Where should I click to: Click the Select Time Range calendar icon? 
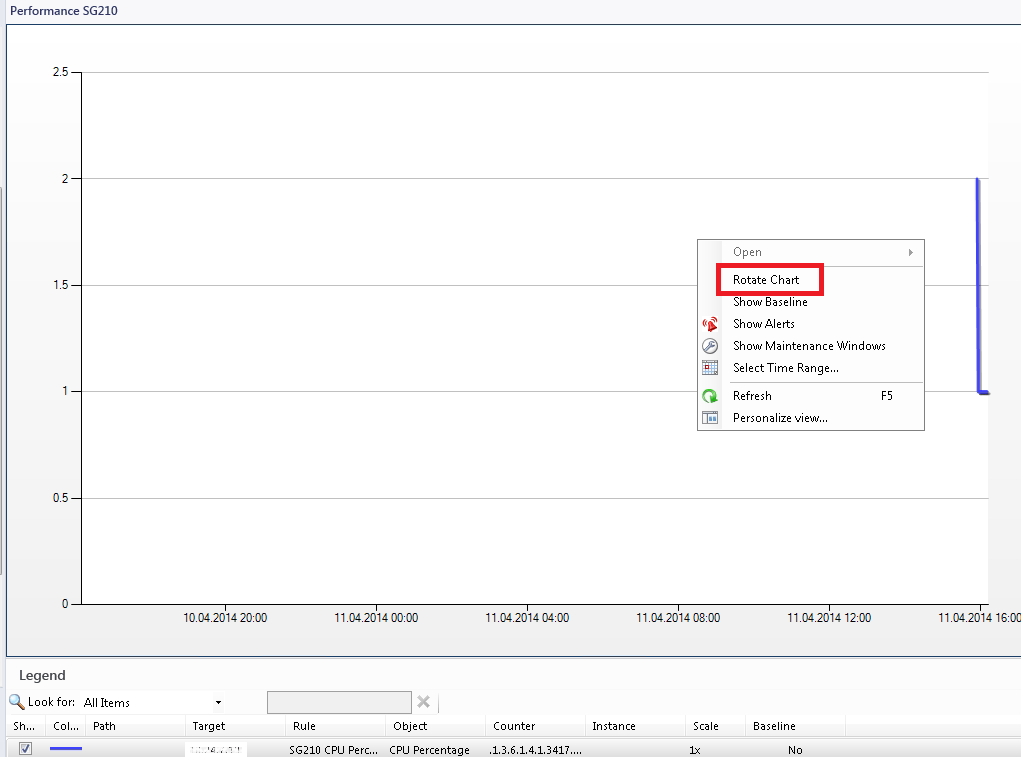pos(710,367)
